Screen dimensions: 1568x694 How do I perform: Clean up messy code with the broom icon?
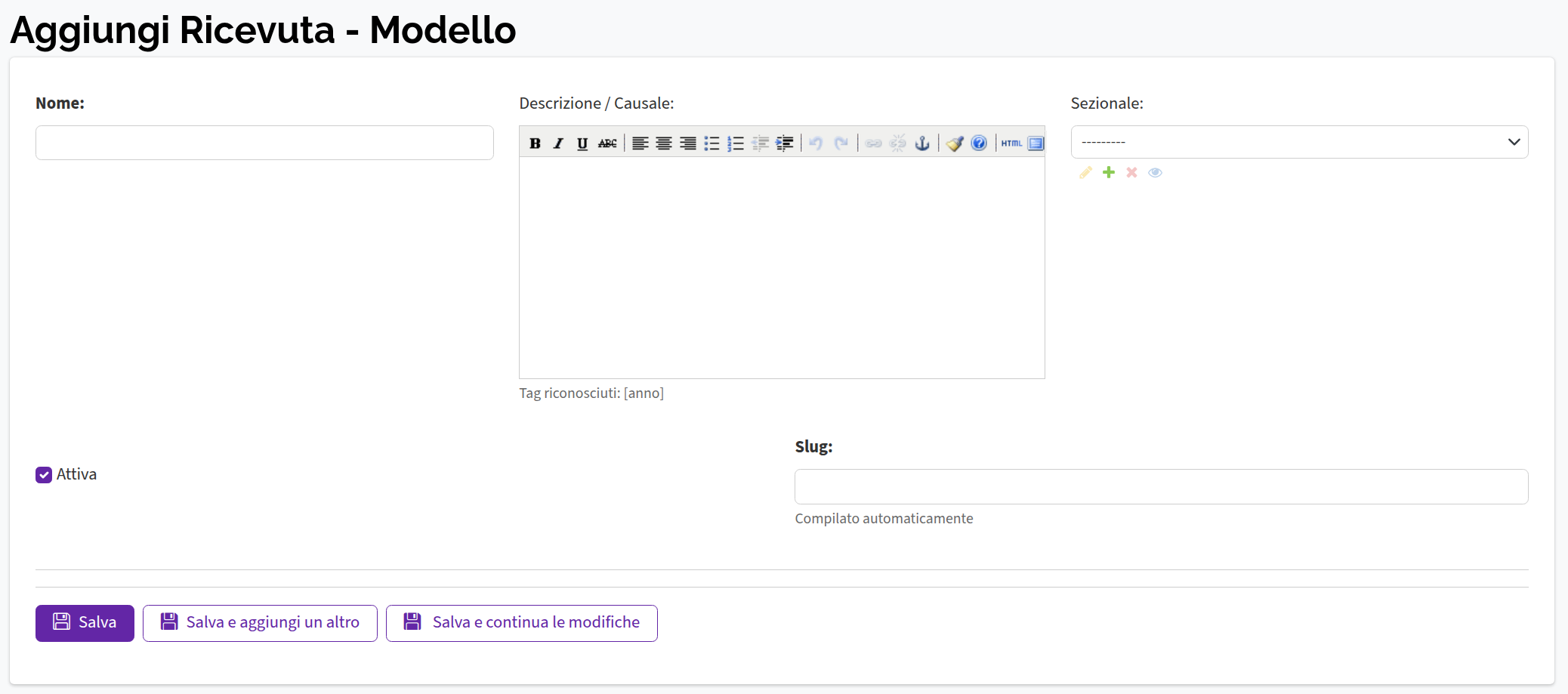[x=955, y=143]
